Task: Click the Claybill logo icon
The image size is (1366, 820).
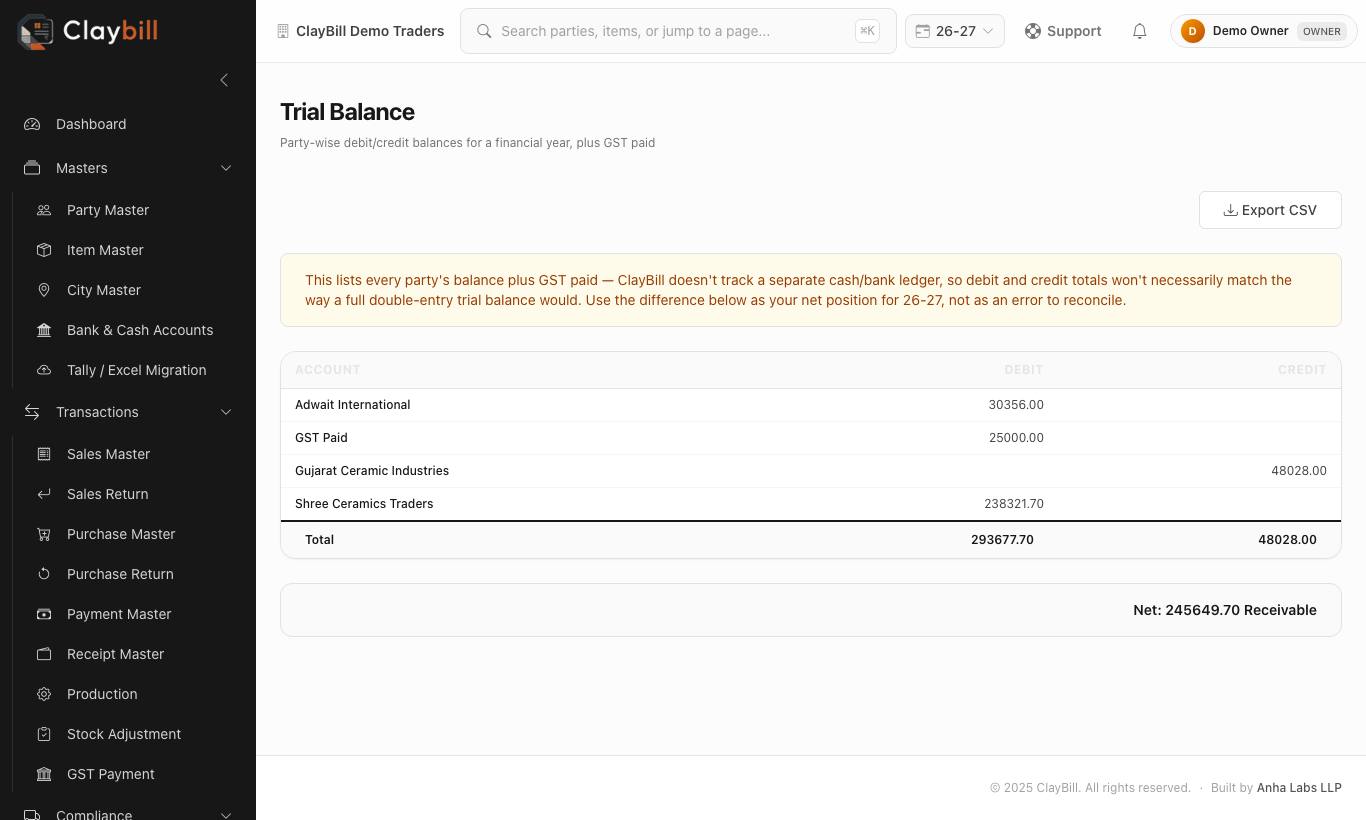Action: [36, 31]
